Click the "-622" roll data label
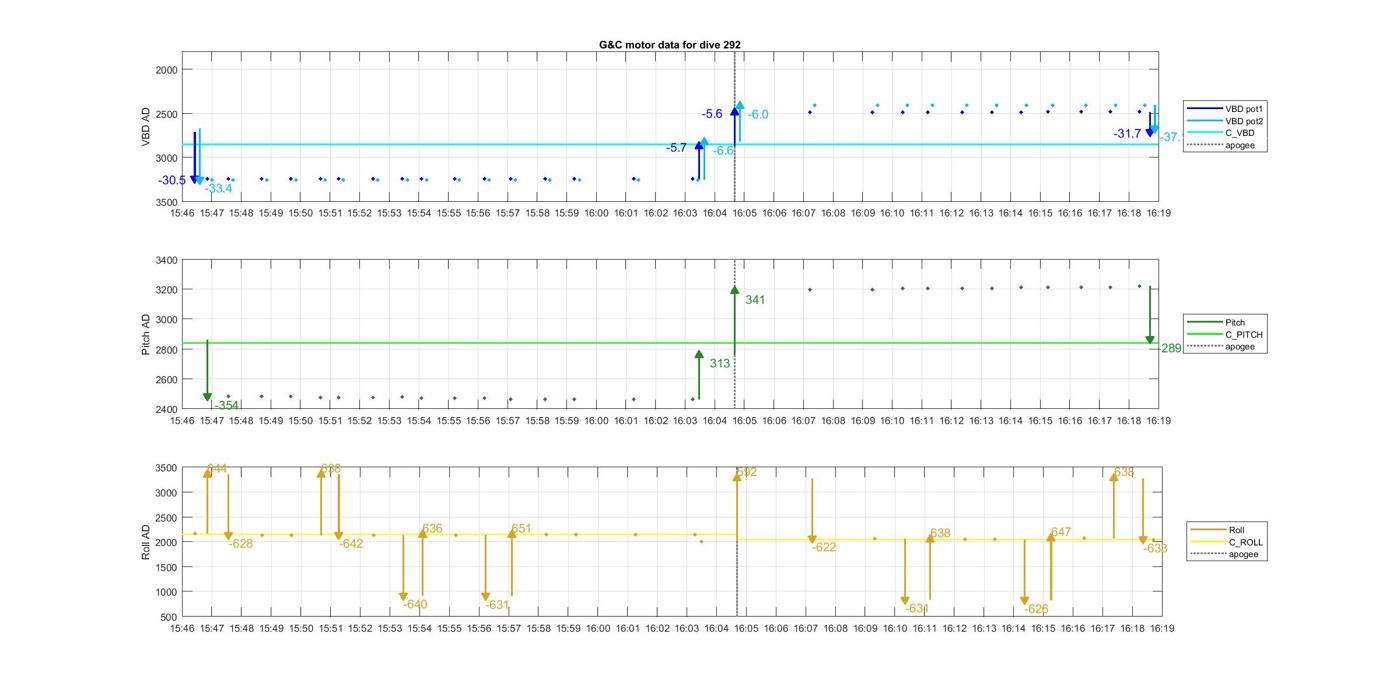1400x693 pixels. 824,547
